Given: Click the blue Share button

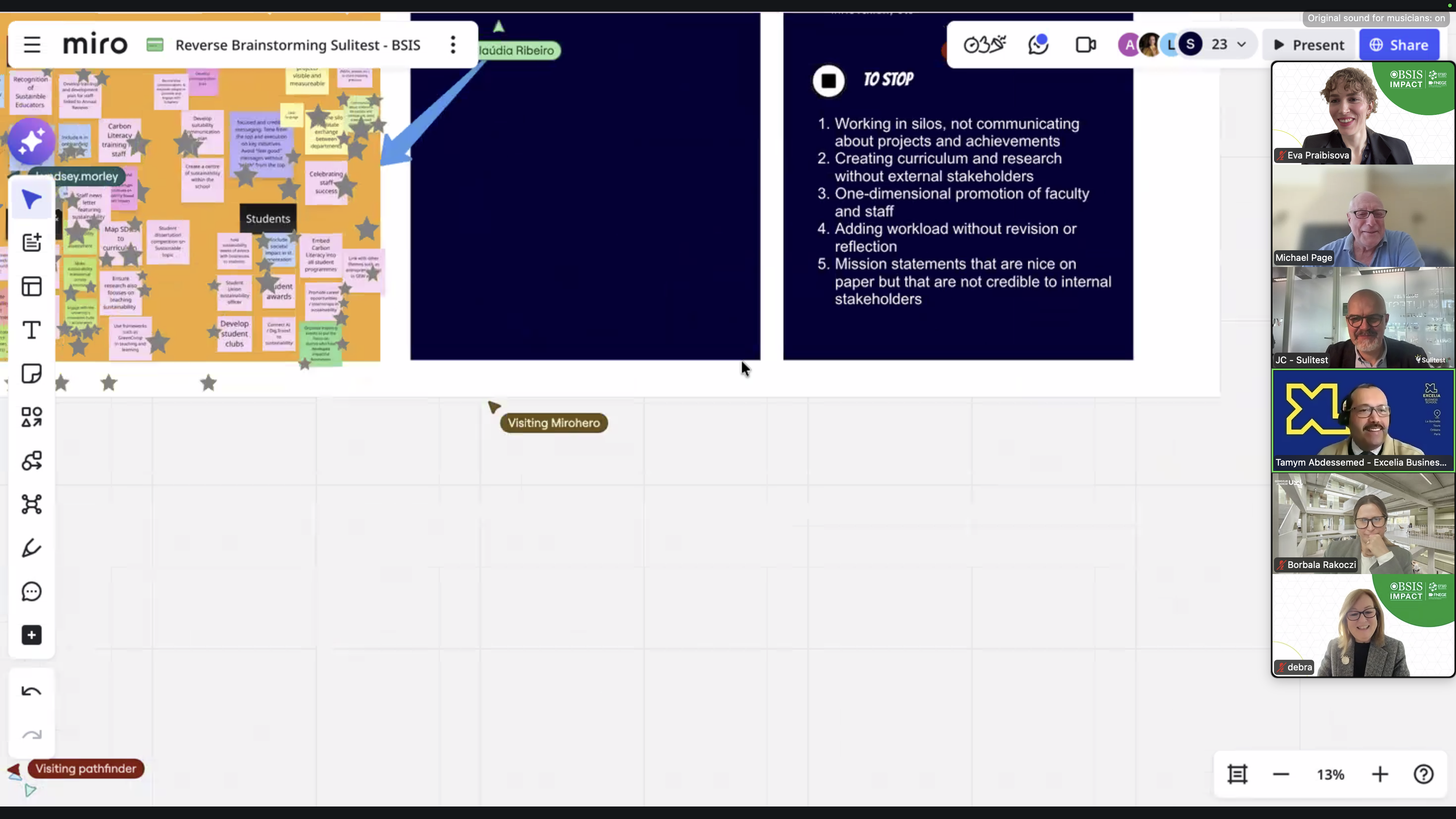Looking at the screenshot, I should tap(1399, 45).
